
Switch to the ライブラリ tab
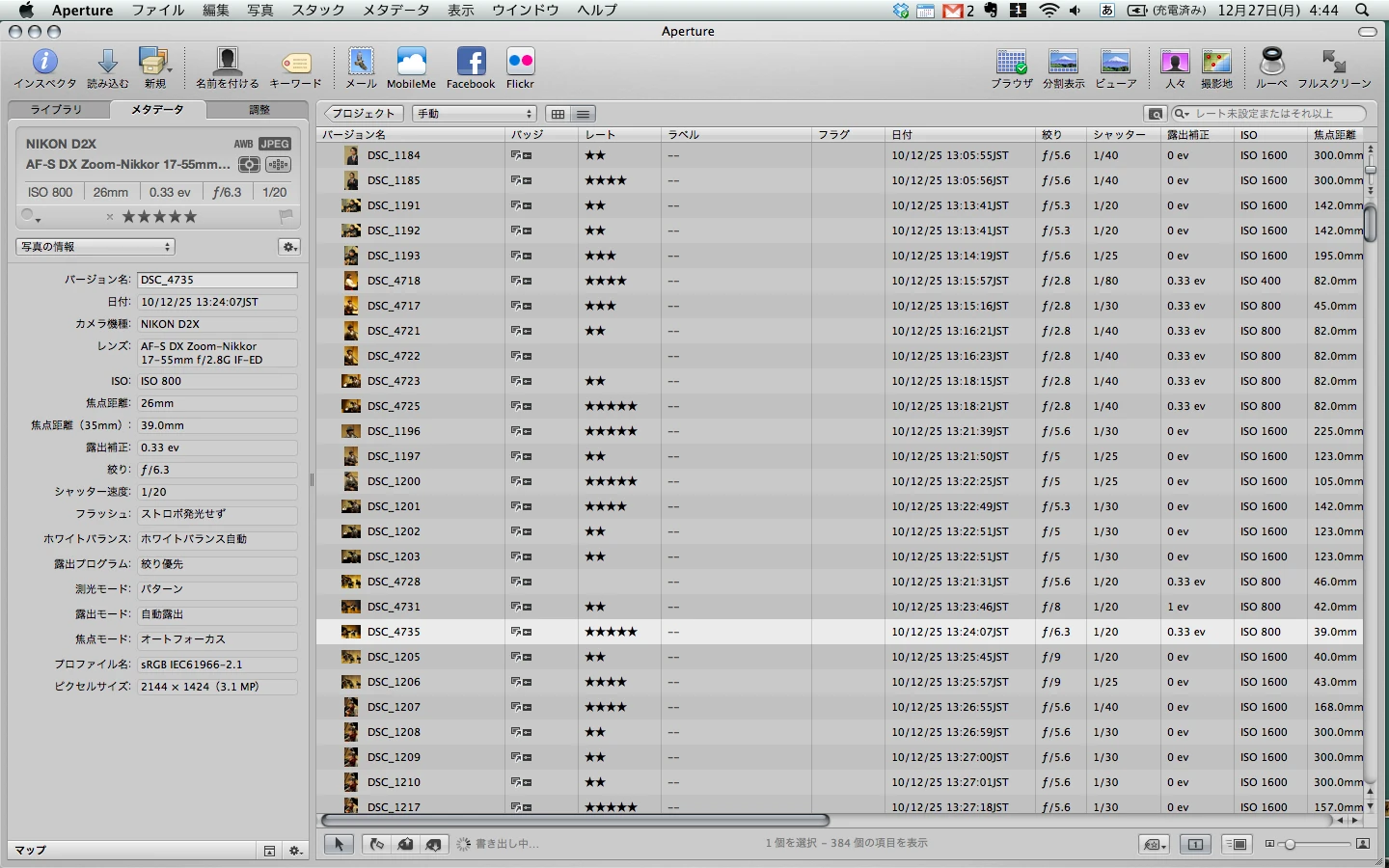[56, 110]
